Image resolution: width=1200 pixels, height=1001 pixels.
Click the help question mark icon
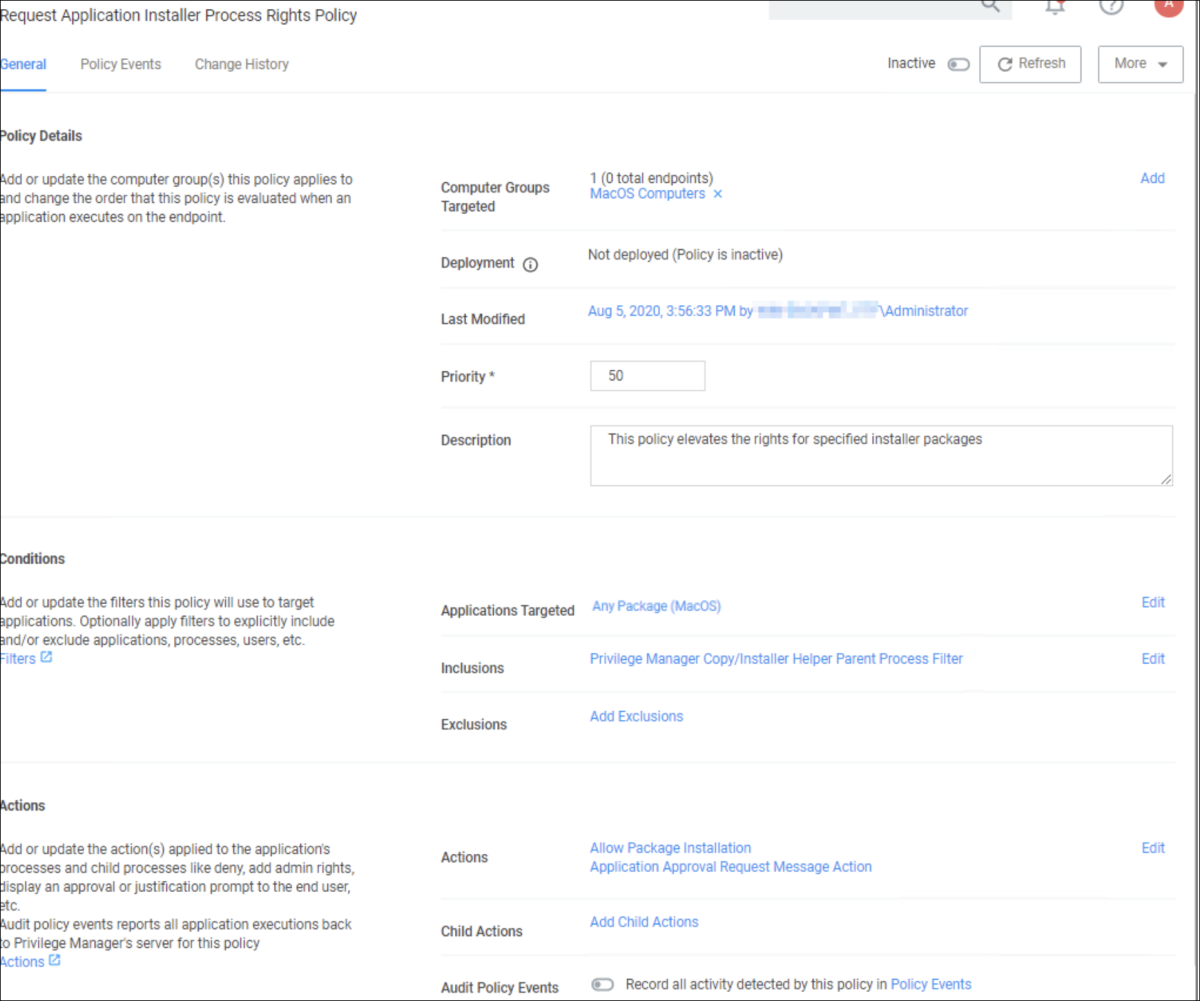click(1110, 6)
